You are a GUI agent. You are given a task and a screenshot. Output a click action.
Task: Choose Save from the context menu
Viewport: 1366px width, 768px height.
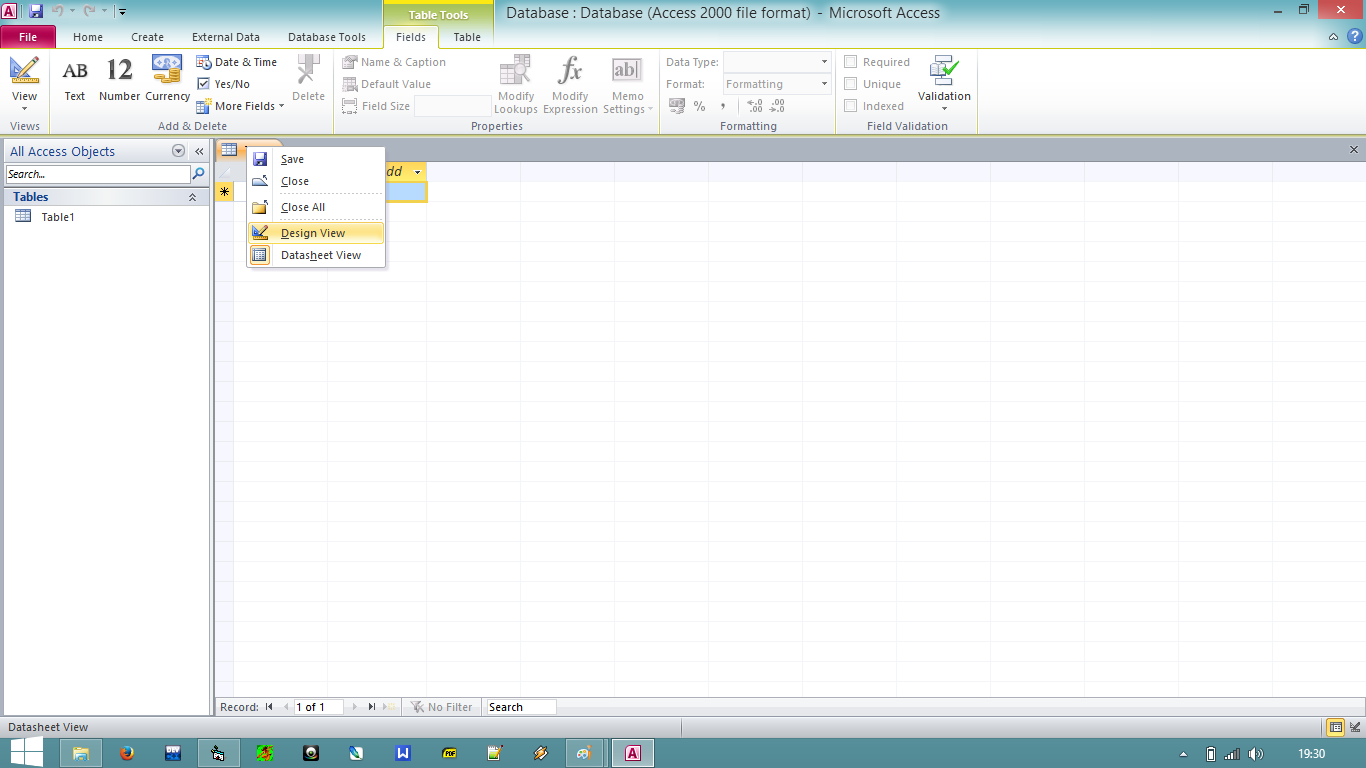click(316, 159)
